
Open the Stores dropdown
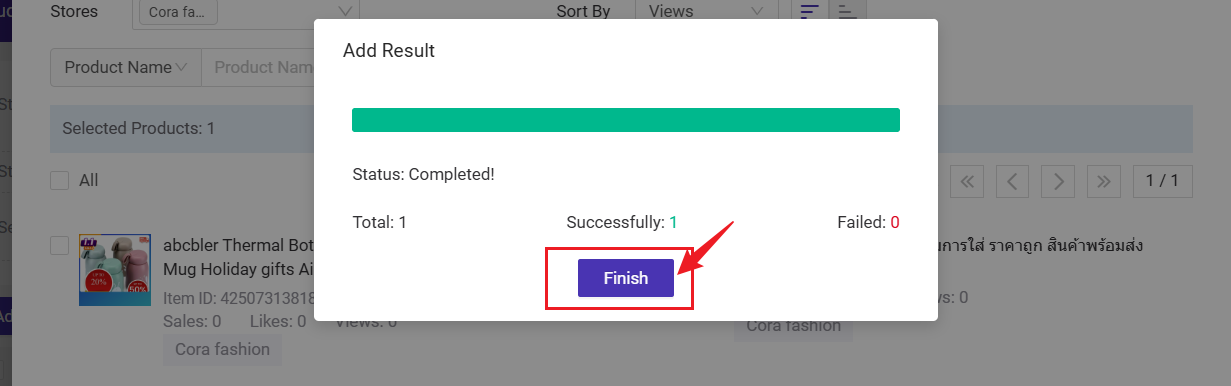pos(246,12)
